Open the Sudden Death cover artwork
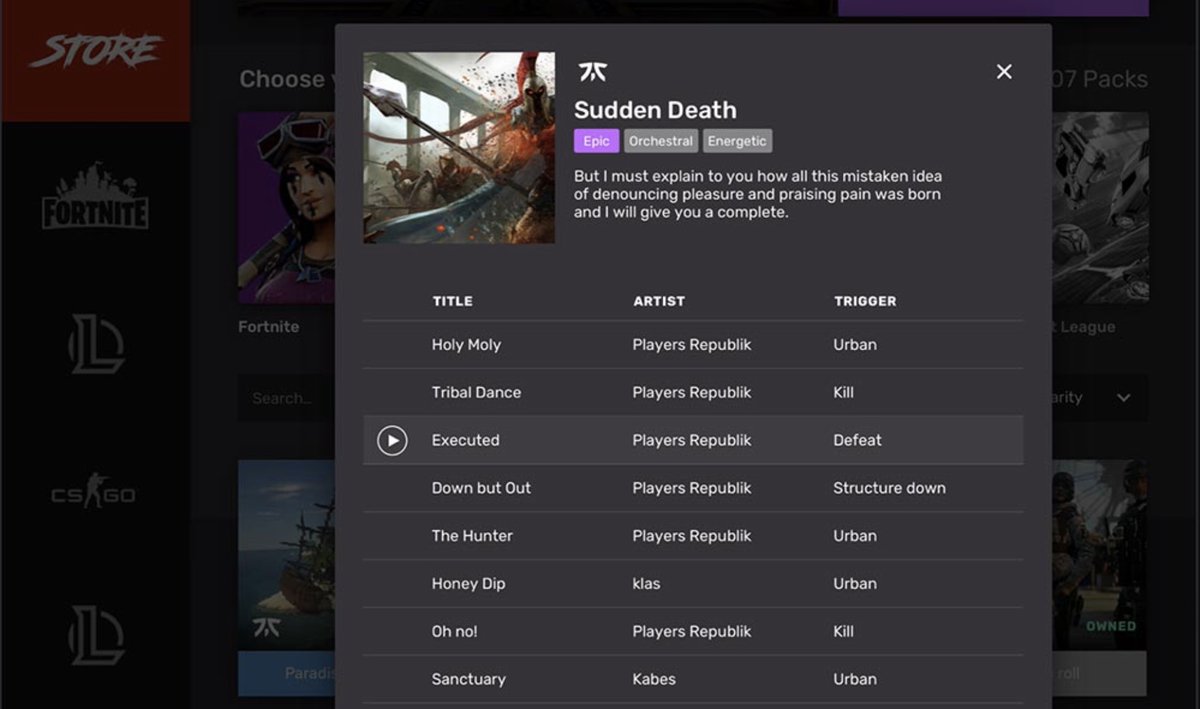This screenshot has height=709, width=1200. [x=459, y=147]
